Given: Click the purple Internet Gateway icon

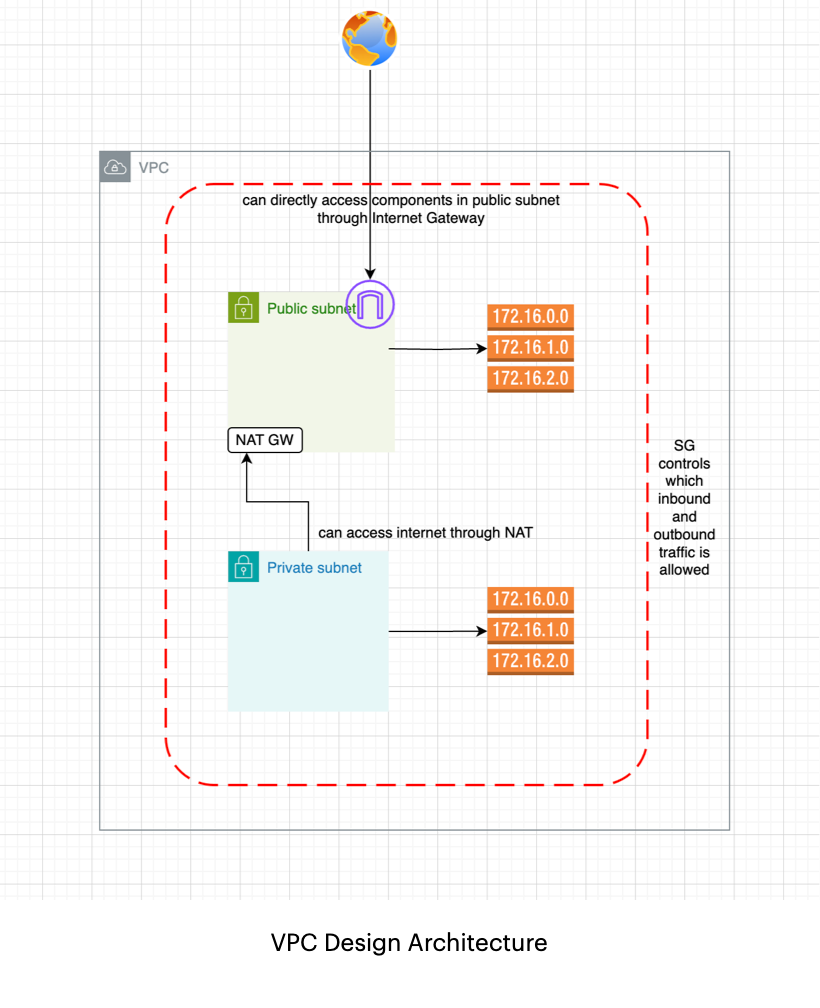Looking at the screenshot, I should [x=370, y=305].
